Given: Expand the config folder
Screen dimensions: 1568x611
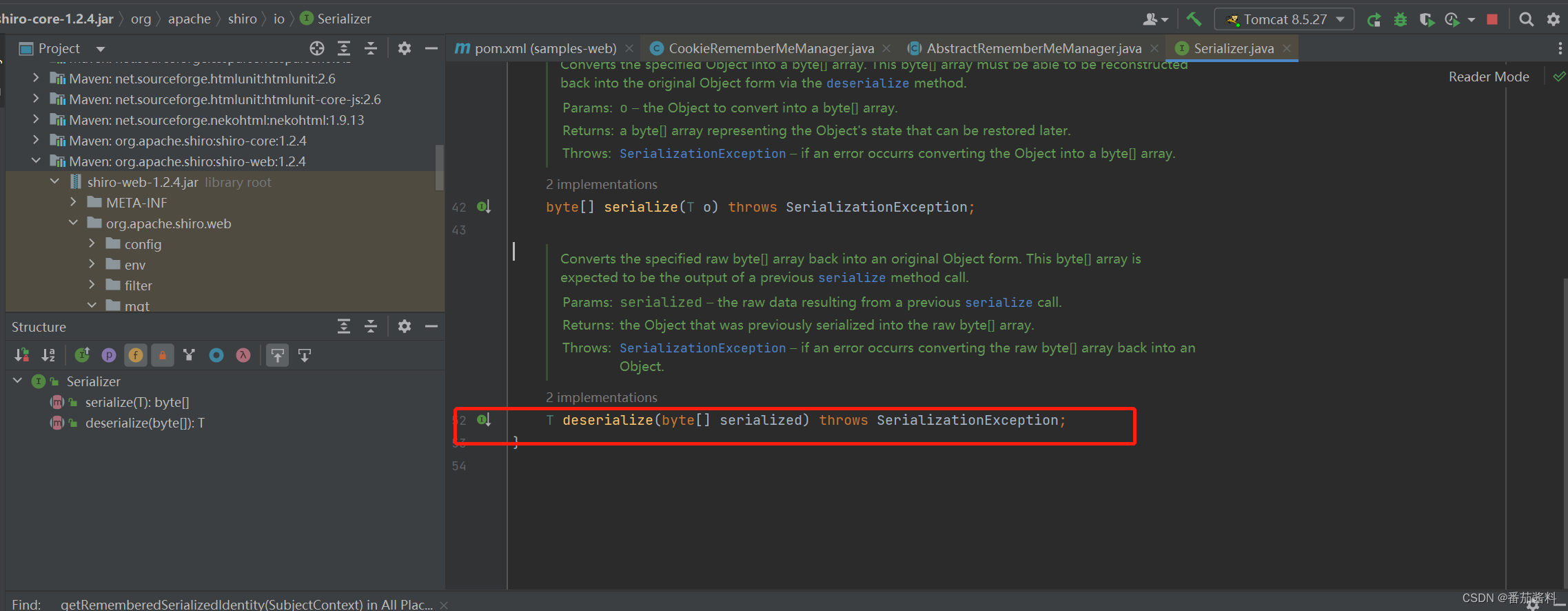Looking at the screenshot, I should (x=92, y=243).
